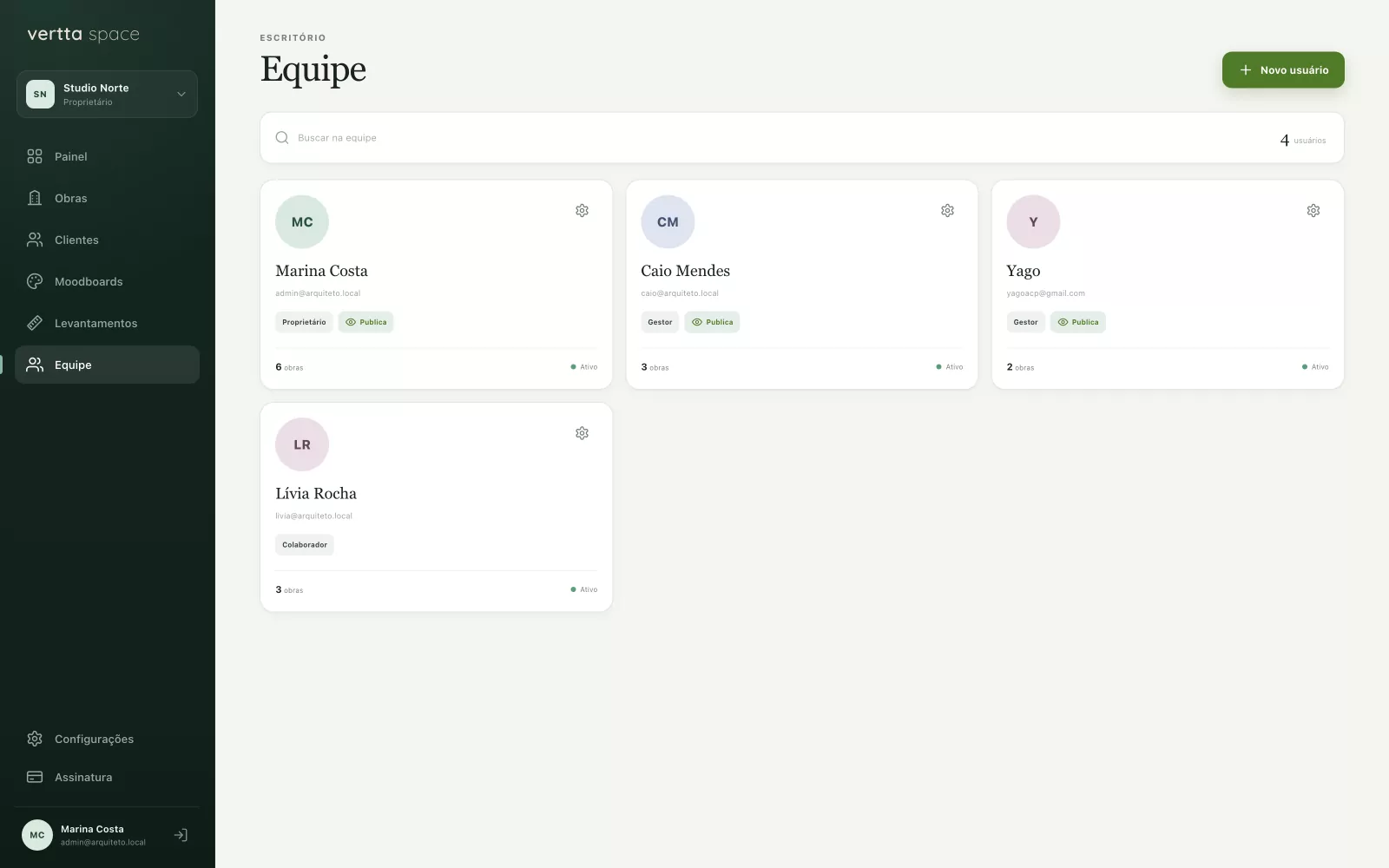This screenshot has width=1389, height=868.
Task: Click the CM avatar on Caio Mendes card
Action: tap(668, 222)
